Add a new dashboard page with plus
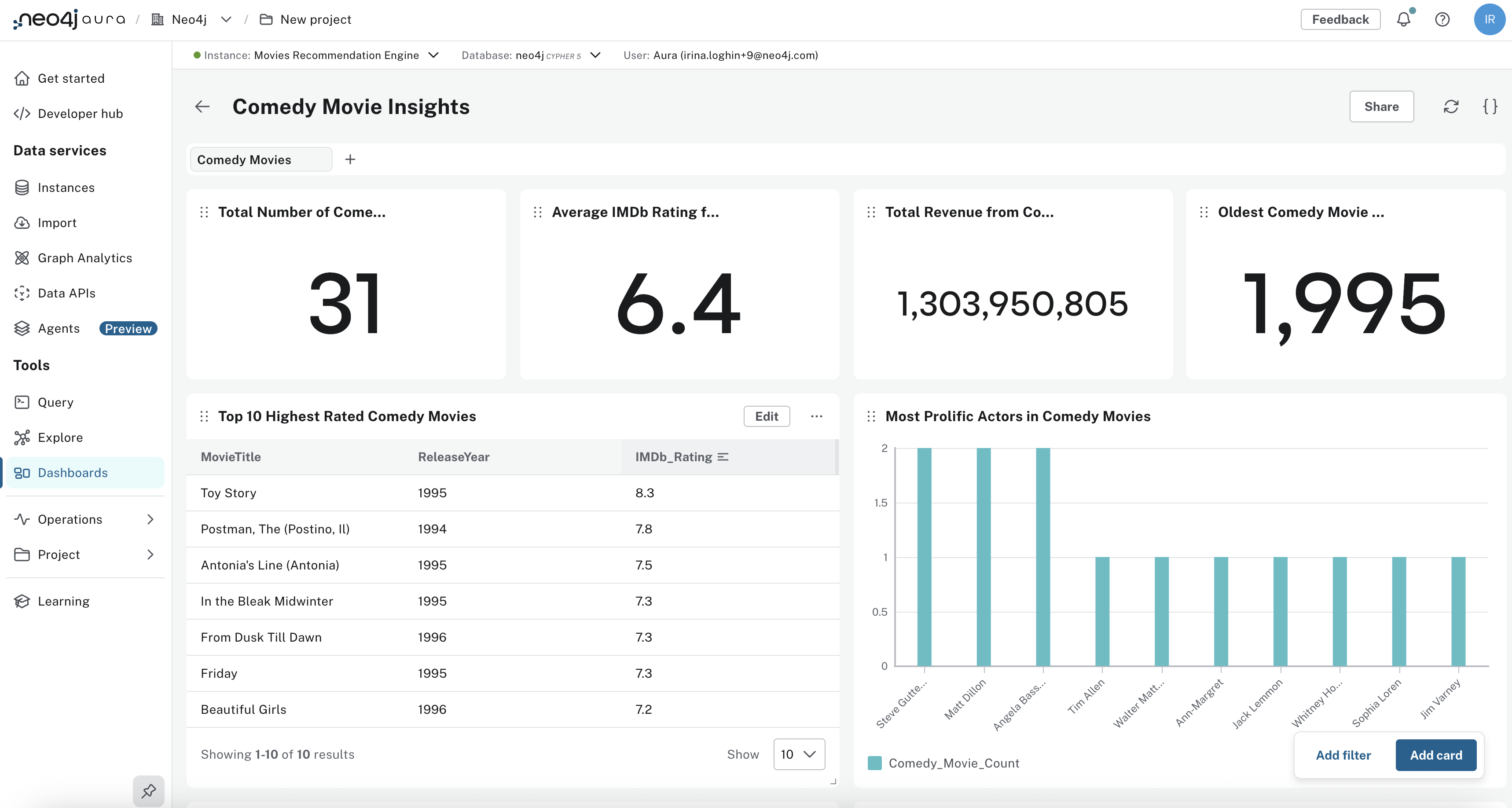This screenshot has height=808, width=1512. [350, 159]
